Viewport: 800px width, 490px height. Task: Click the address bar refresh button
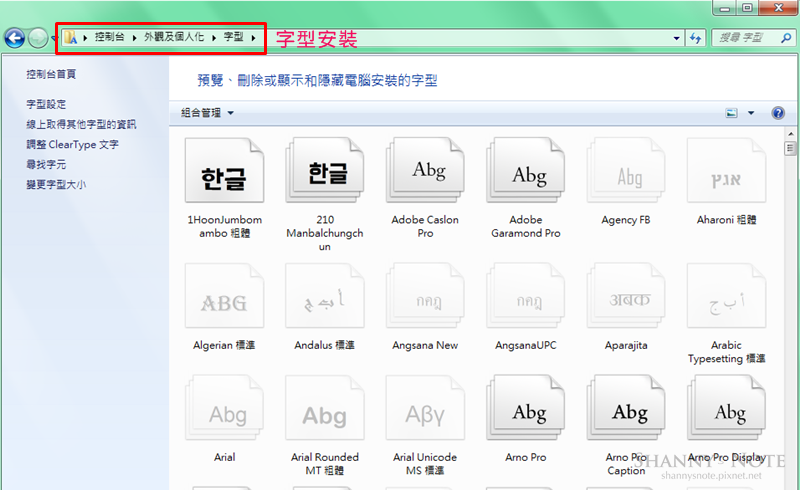[x=695, y=38]
